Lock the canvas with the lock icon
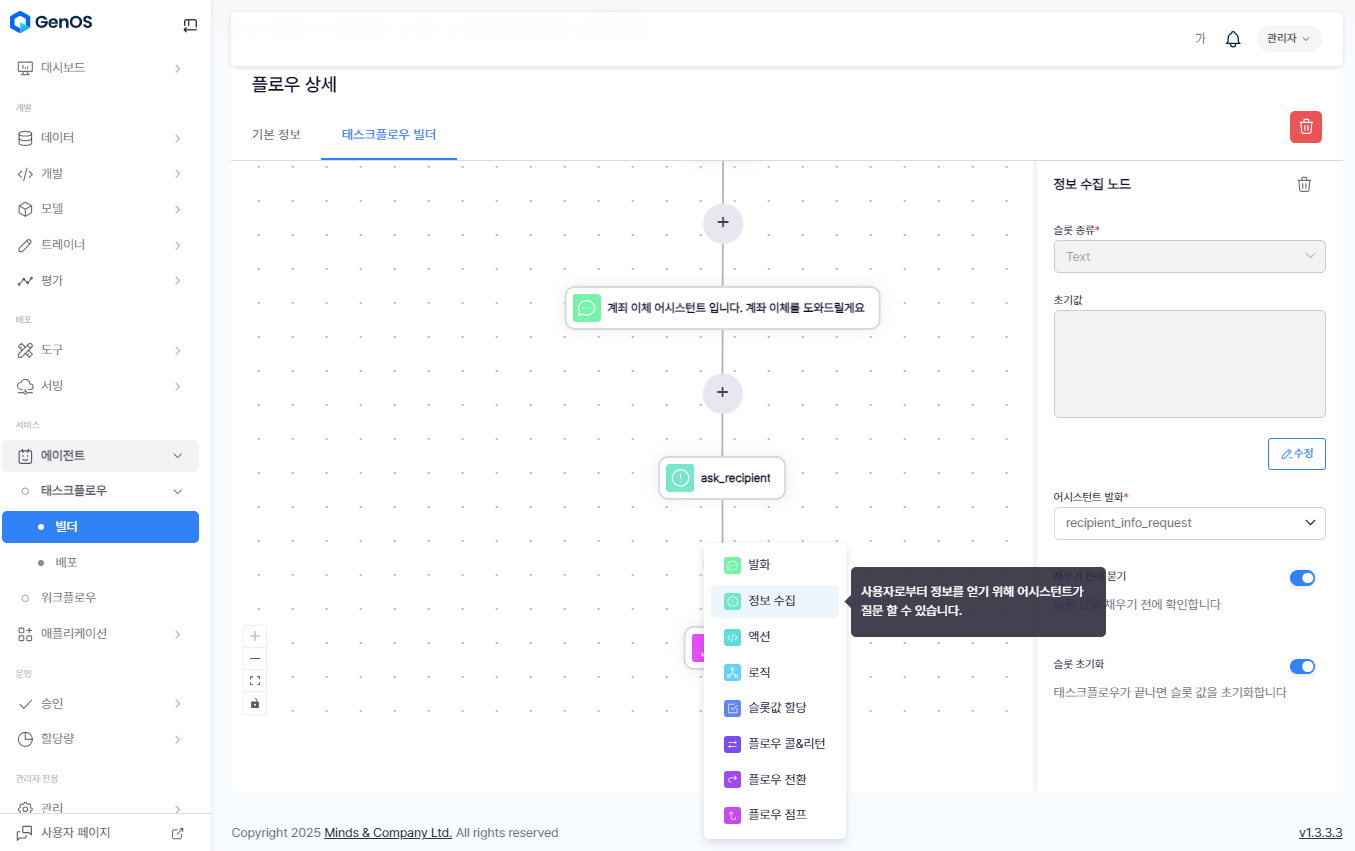Viewport: 1355px width, 851px height. tap(255, 703)
